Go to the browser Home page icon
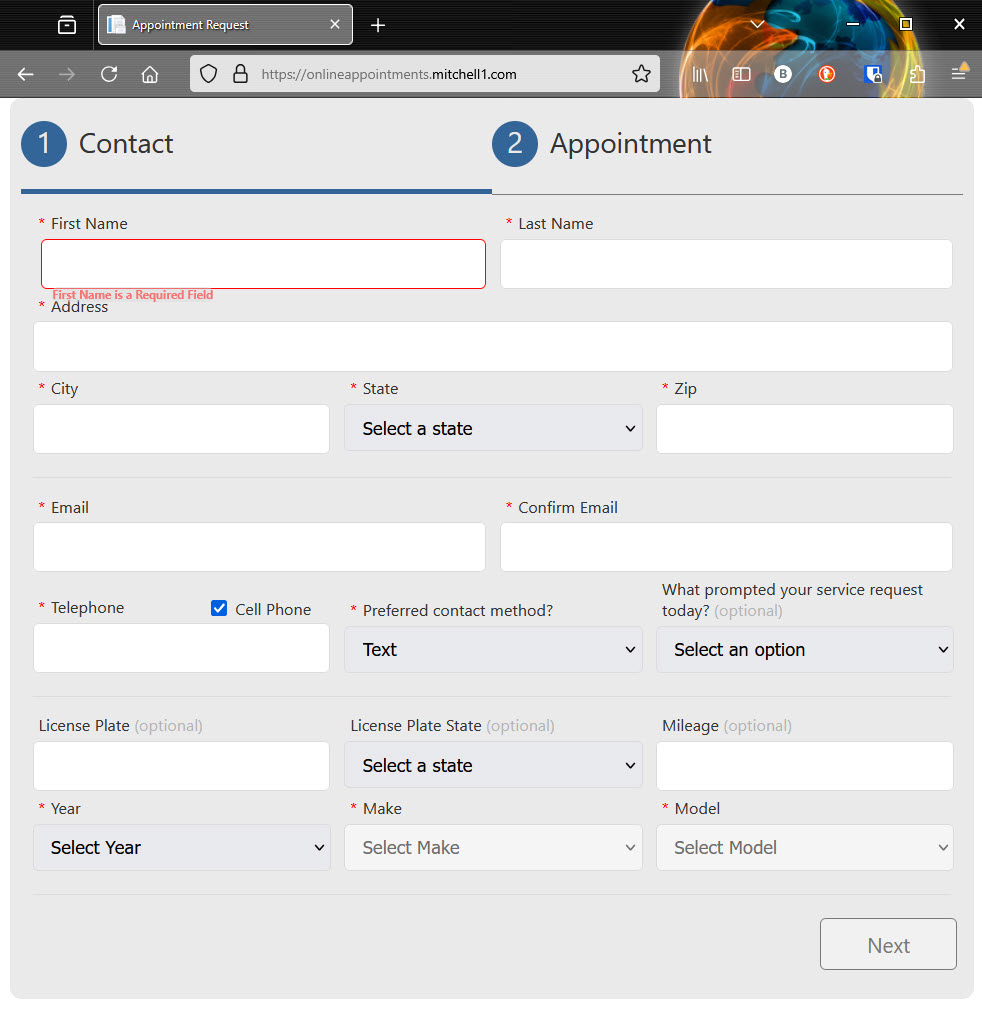This screenshot has height=1033, width=982. [150, 74]
